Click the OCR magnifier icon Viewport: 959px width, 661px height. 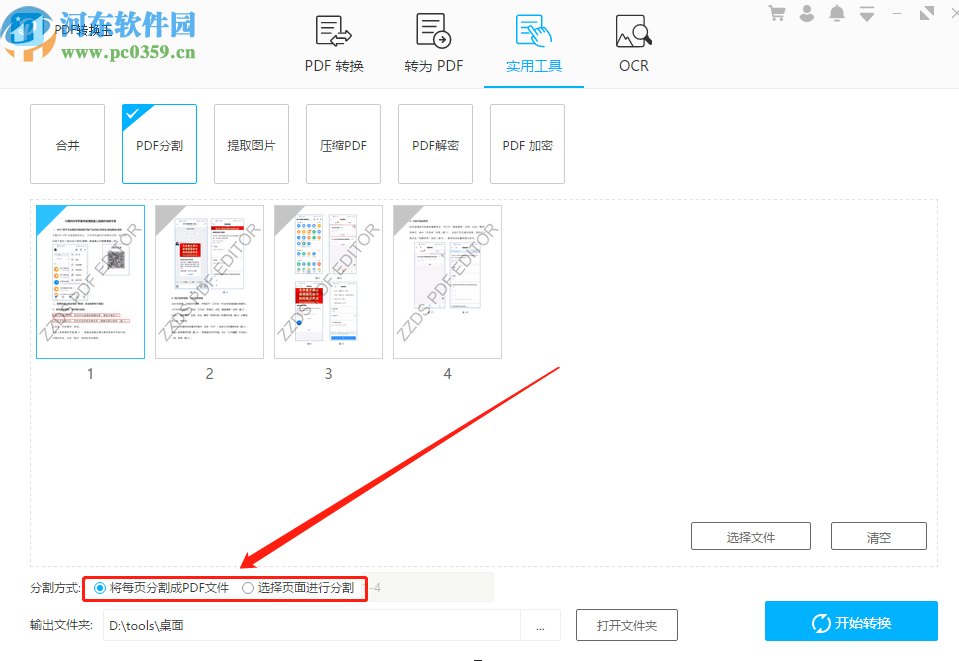coord(634,32)
